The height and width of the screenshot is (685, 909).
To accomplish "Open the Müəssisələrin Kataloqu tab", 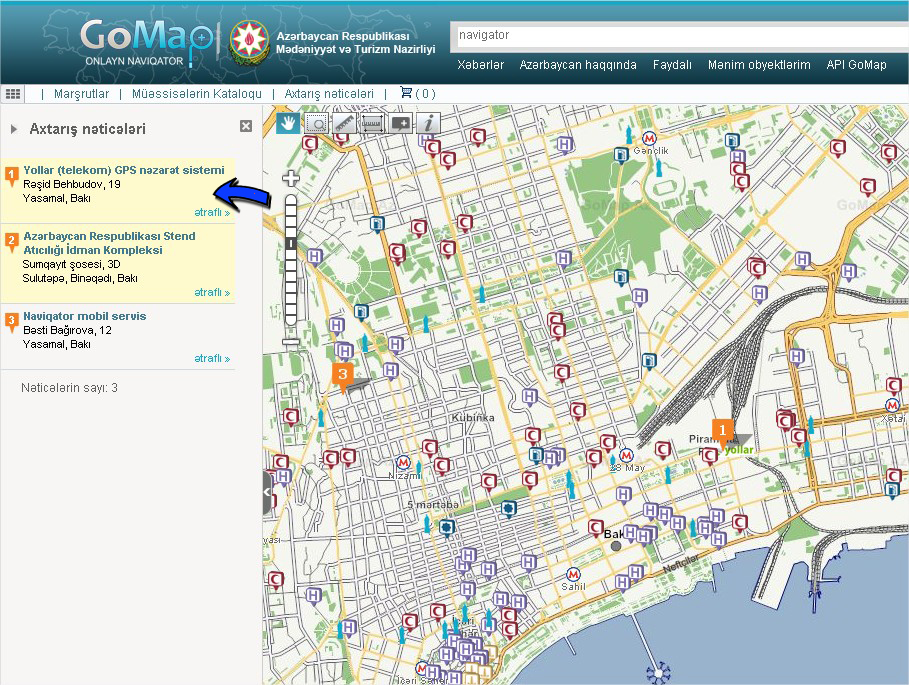I will pyautogui.click(x=196, y=93).
